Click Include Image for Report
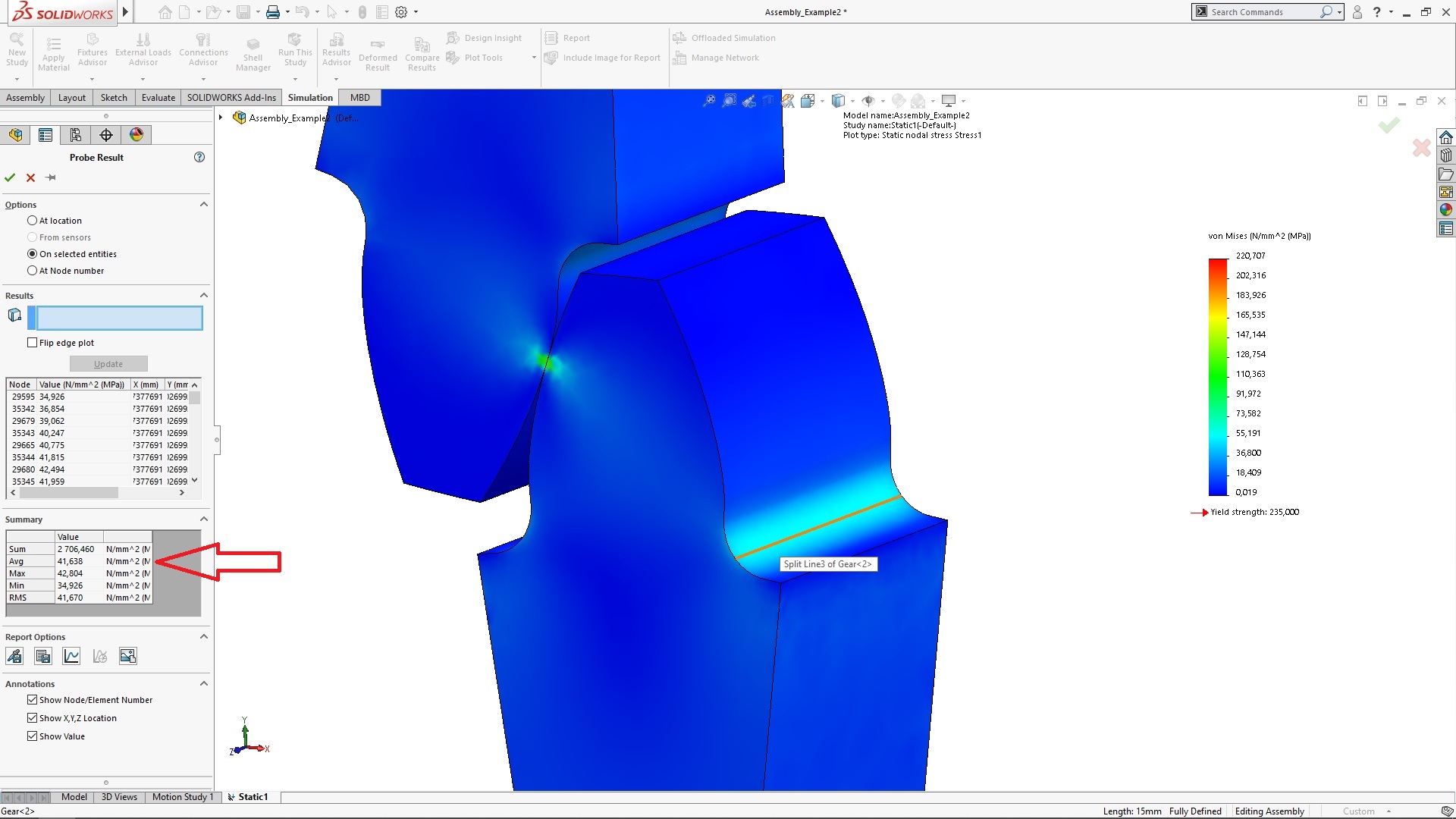This screenshot has height=819, width=1456. point(603,58)
